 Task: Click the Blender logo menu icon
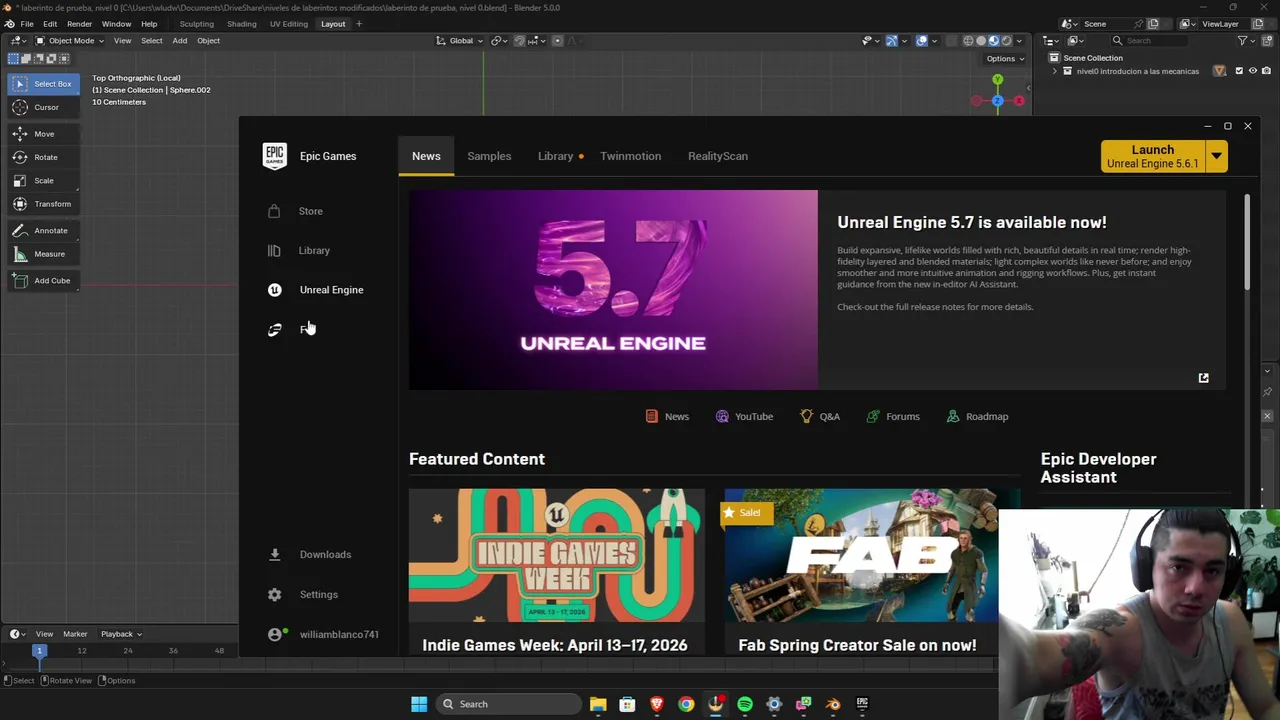point(9,24)
